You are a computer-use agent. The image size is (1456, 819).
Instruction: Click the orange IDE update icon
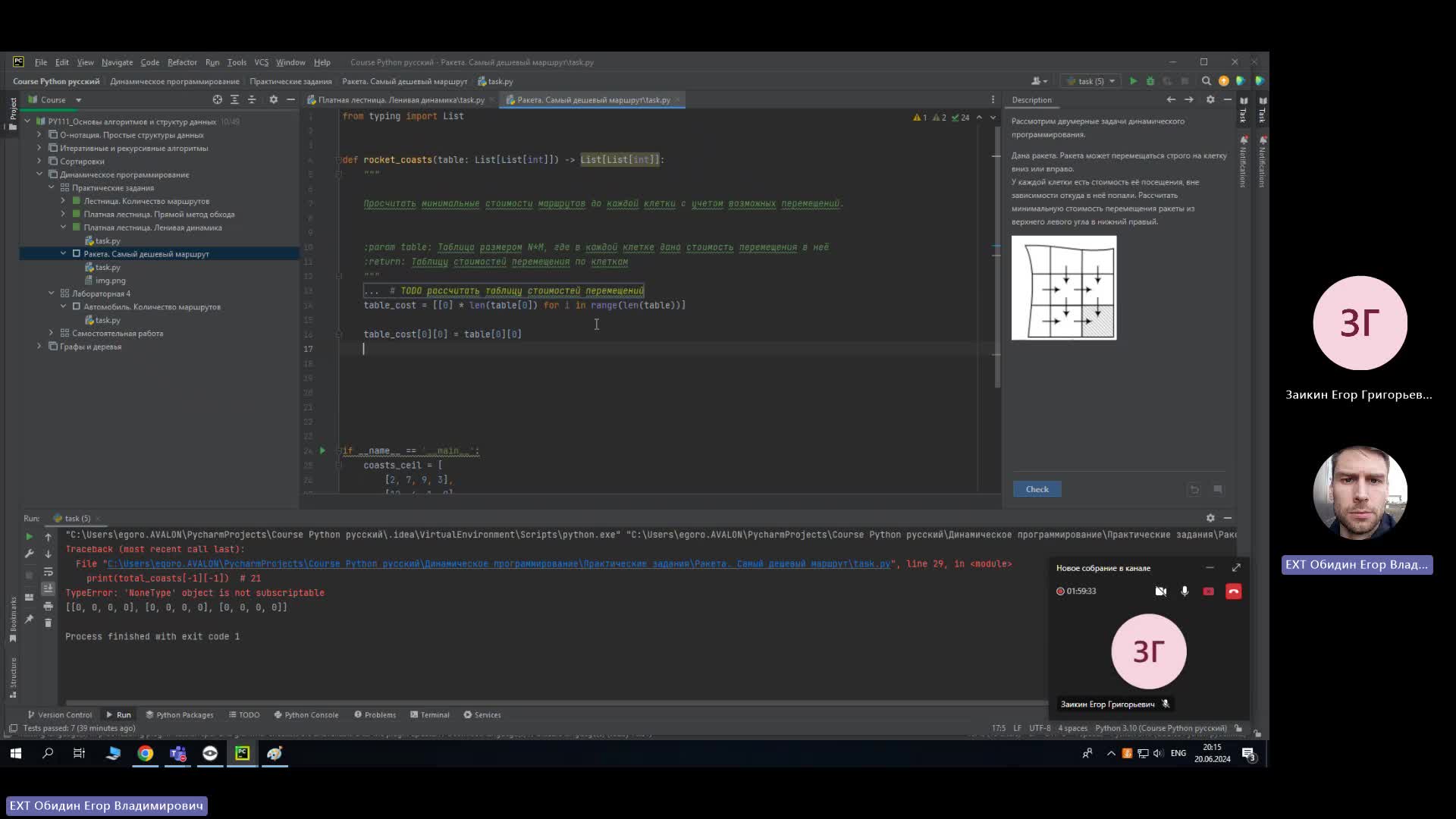click(x=1223, y=81)
